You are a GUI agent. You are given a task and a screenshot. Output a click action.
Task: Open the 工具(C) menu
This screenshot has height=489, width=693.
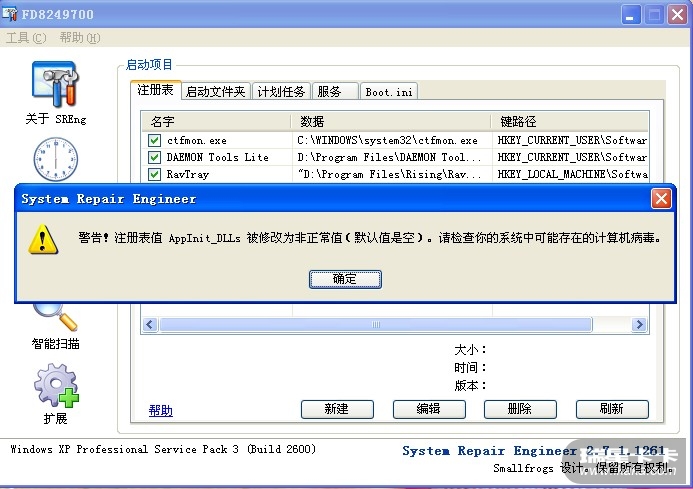26,38
